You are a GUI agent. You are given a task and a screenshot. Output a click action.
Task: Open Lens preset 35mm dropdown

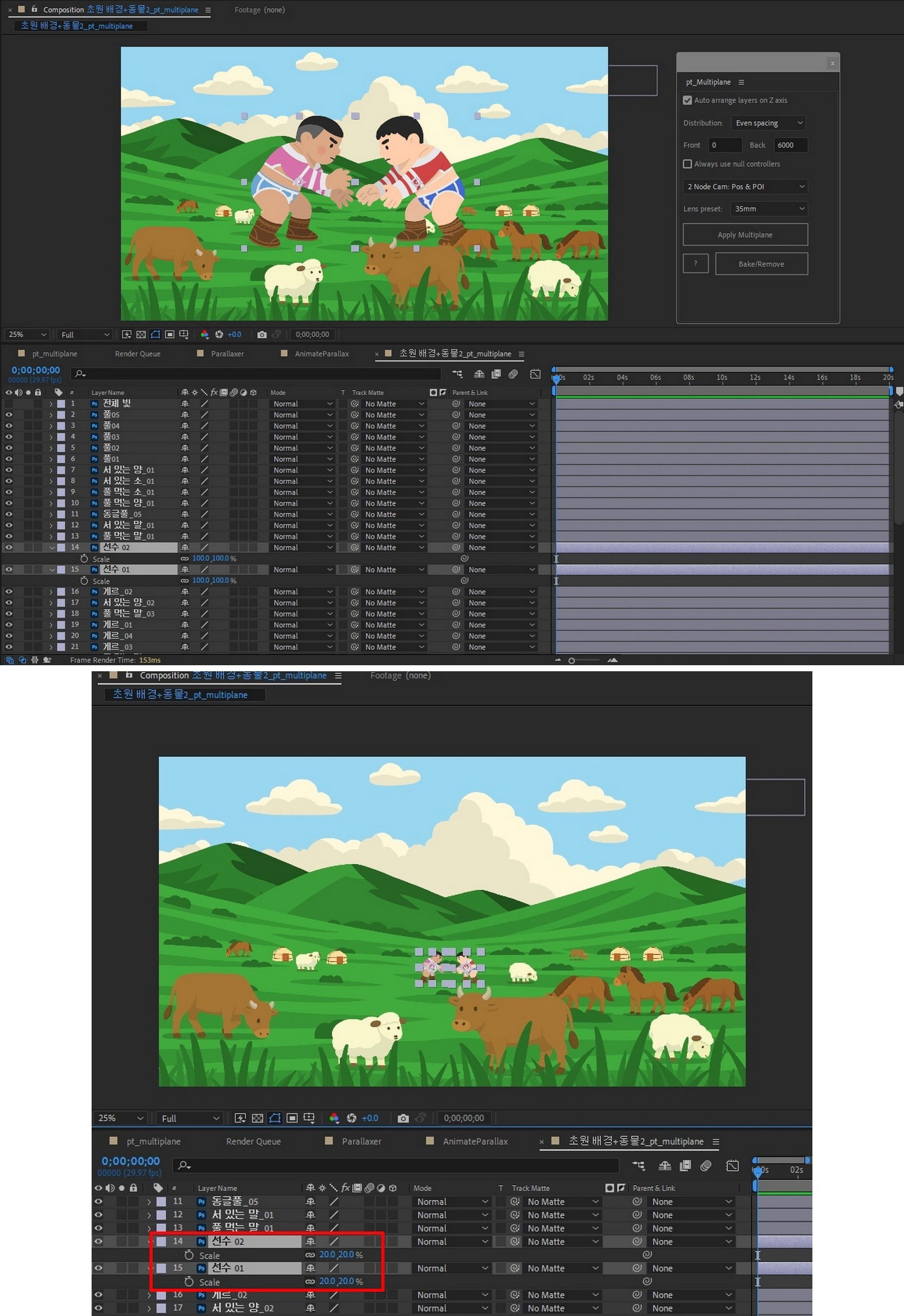click(x=768, y=208)
